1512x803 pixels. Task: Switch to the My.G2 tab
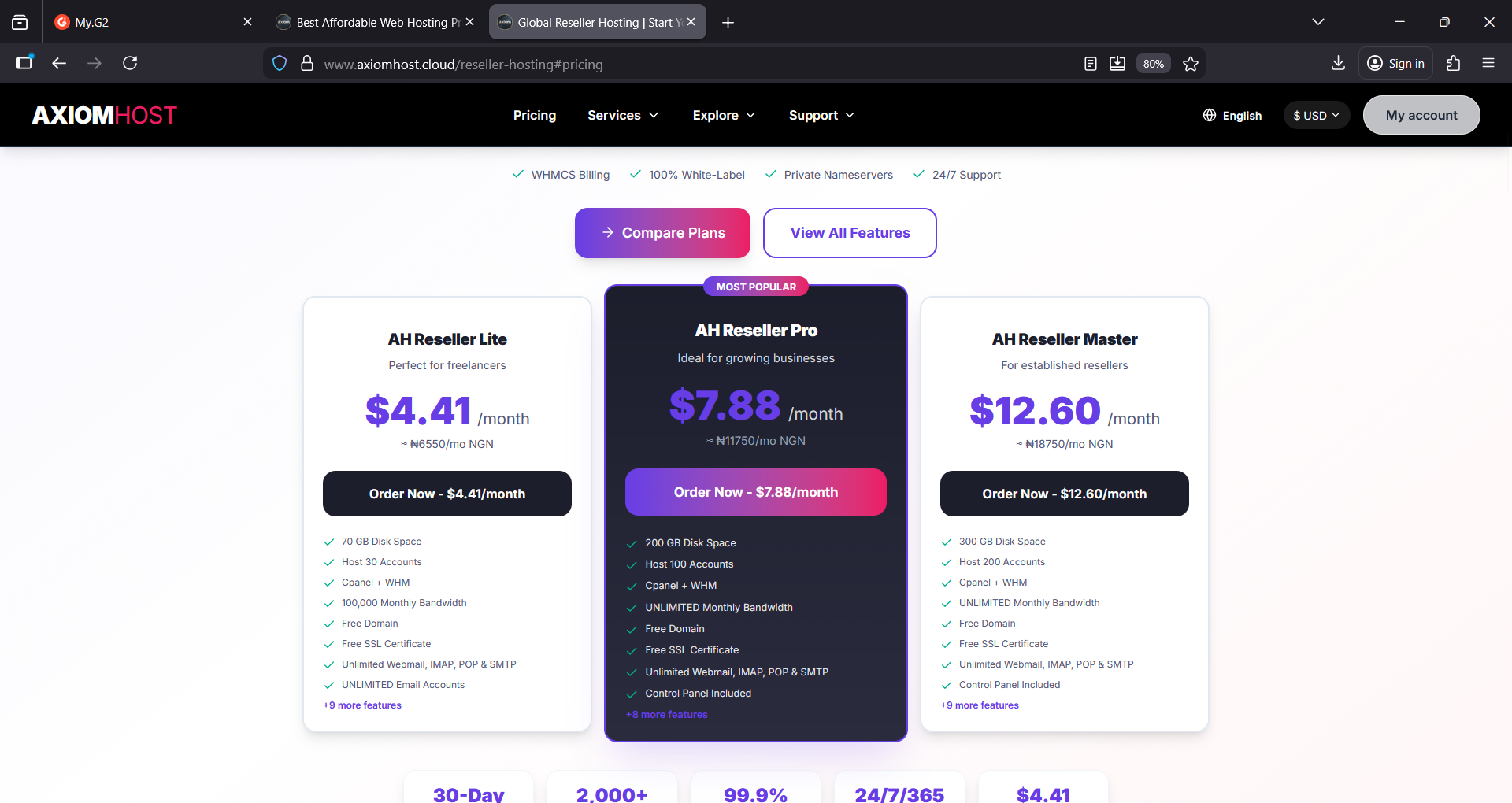coord(154,22)
